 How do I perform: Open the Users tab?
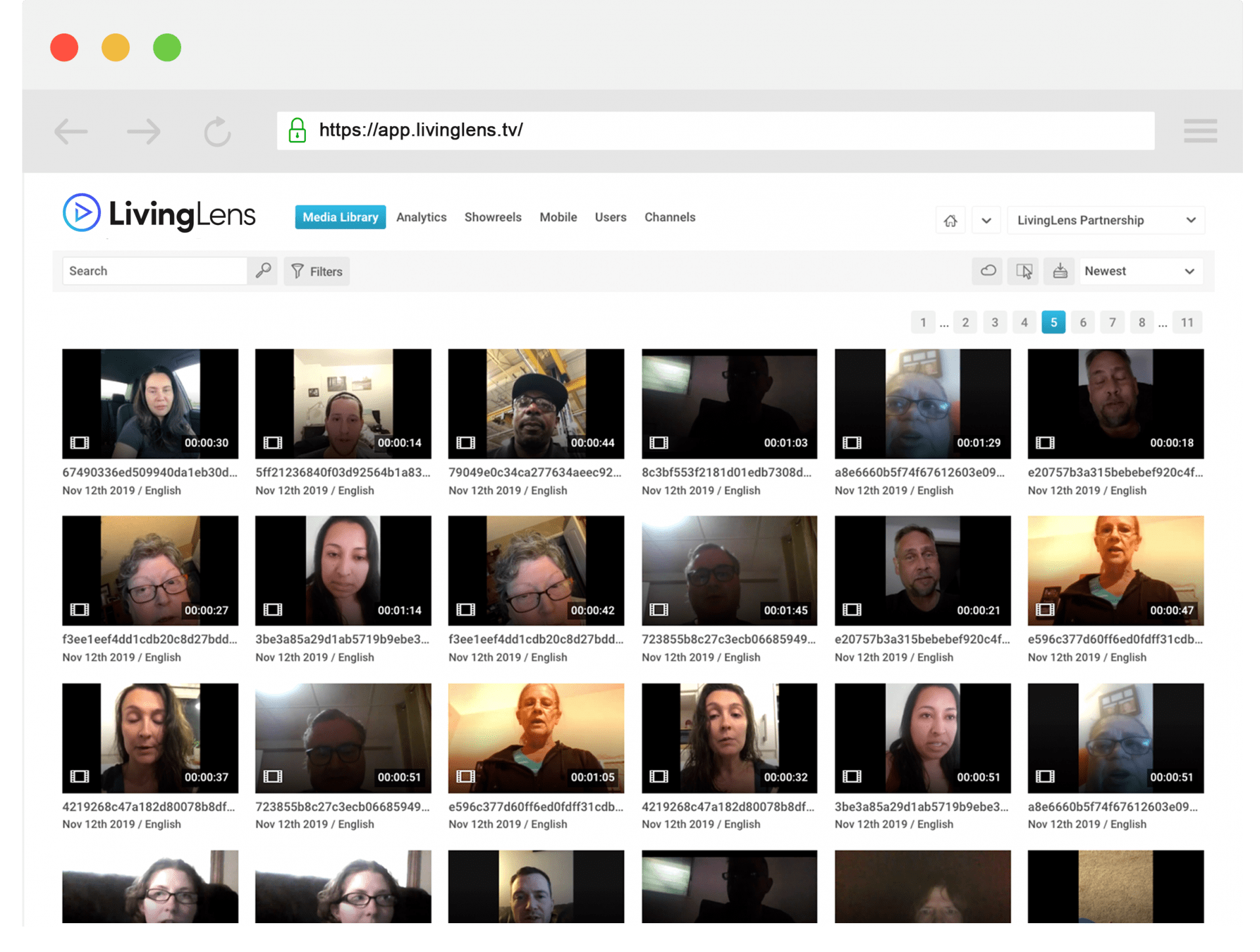click(x=611, y=217)
